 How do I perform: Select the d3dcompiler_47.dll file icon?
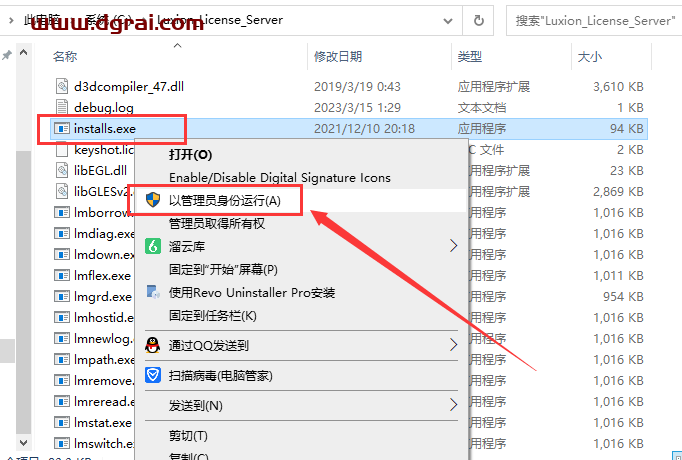[x=62, y=86]
